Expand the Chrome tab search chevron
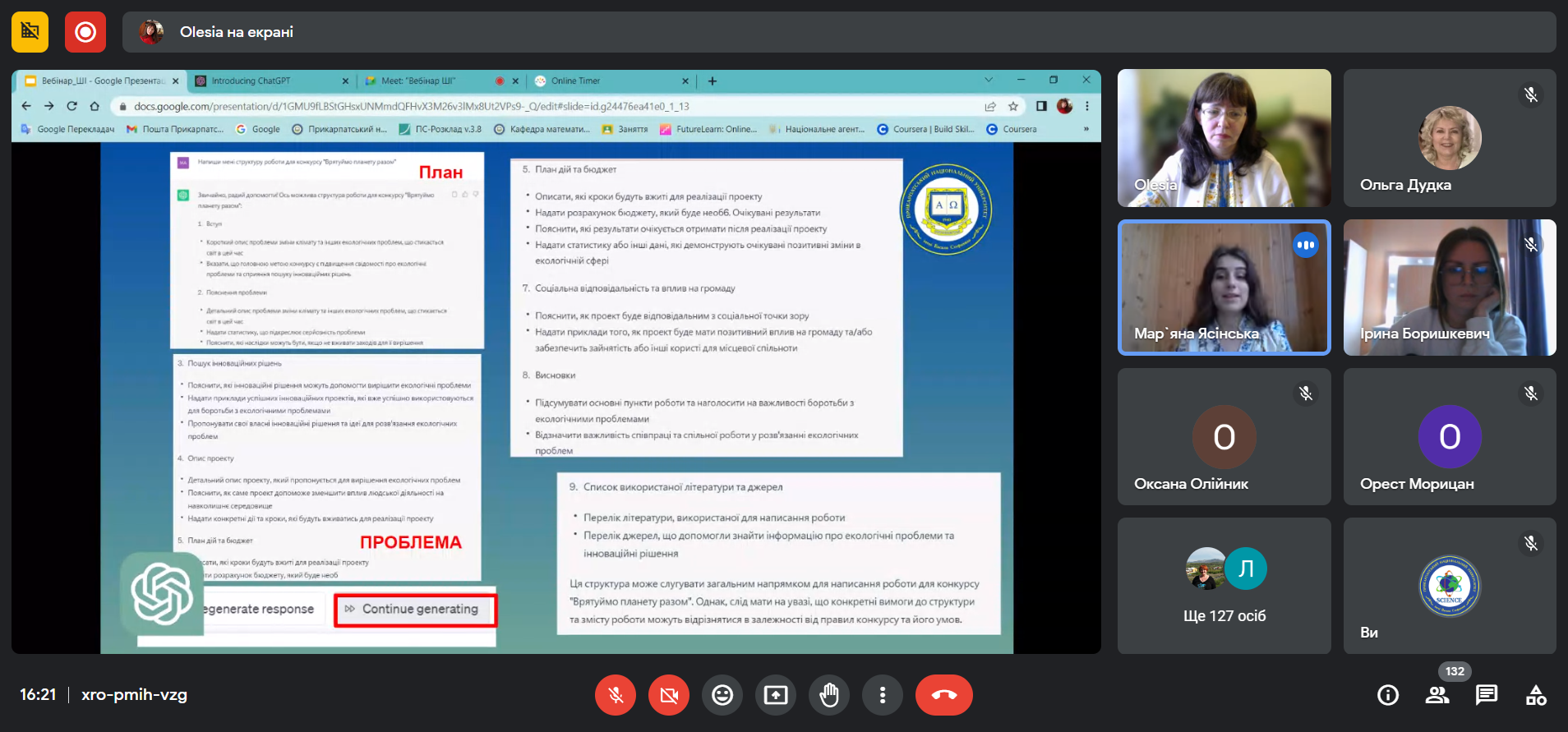Image resolution: width=1568 pixels, height=732 pixels. coord(989,81)
